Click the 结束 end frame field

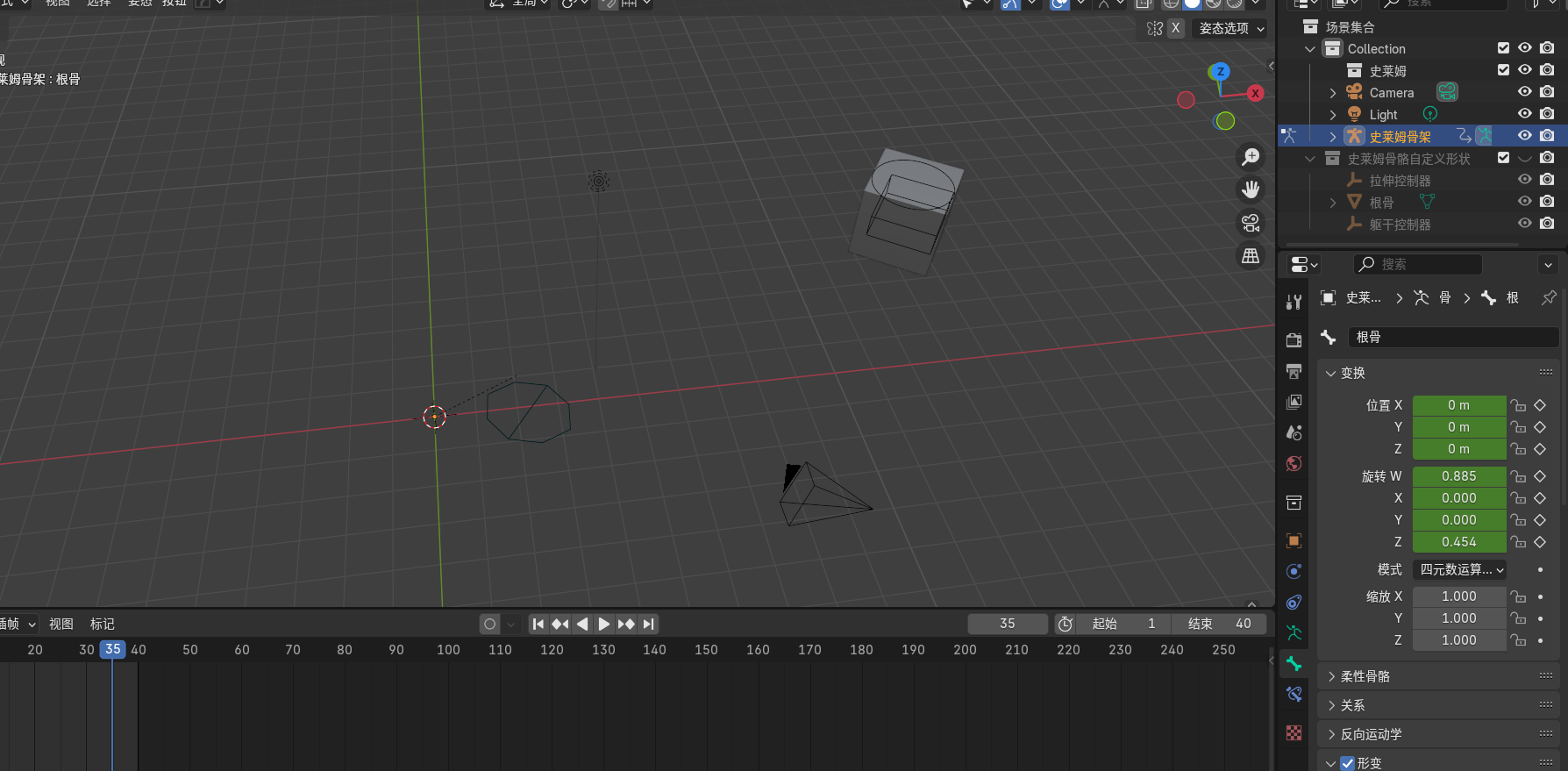click(x=1220, y=624)
